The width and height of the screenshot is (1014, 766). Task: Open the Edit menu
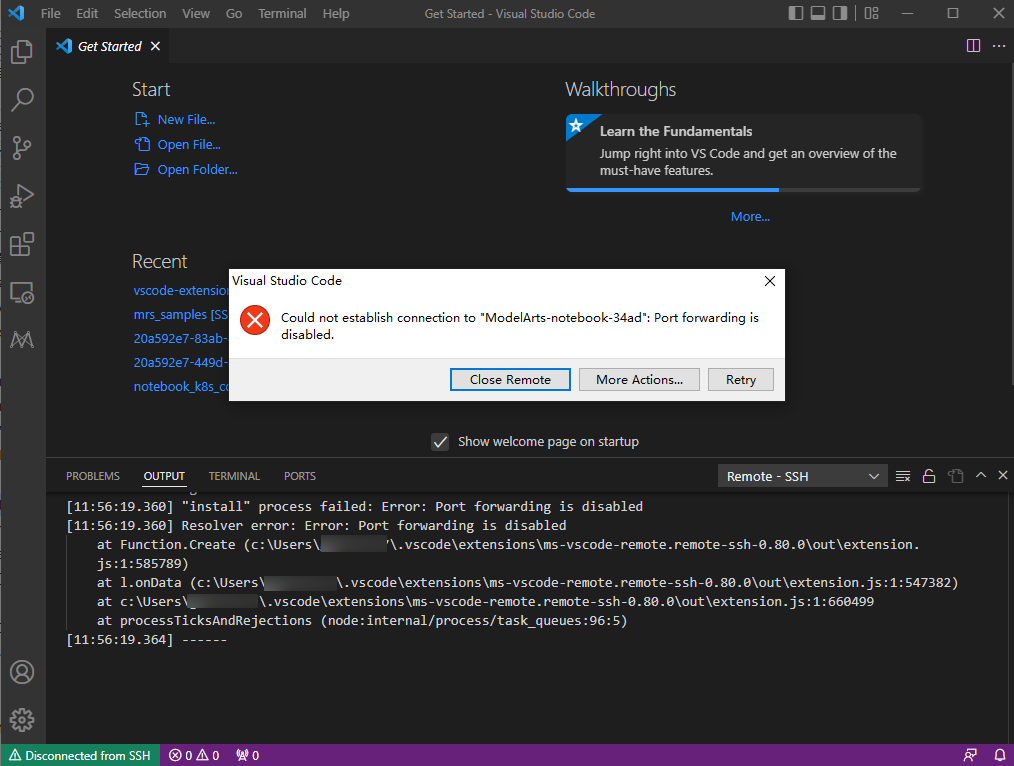click(x=87, y=14)
